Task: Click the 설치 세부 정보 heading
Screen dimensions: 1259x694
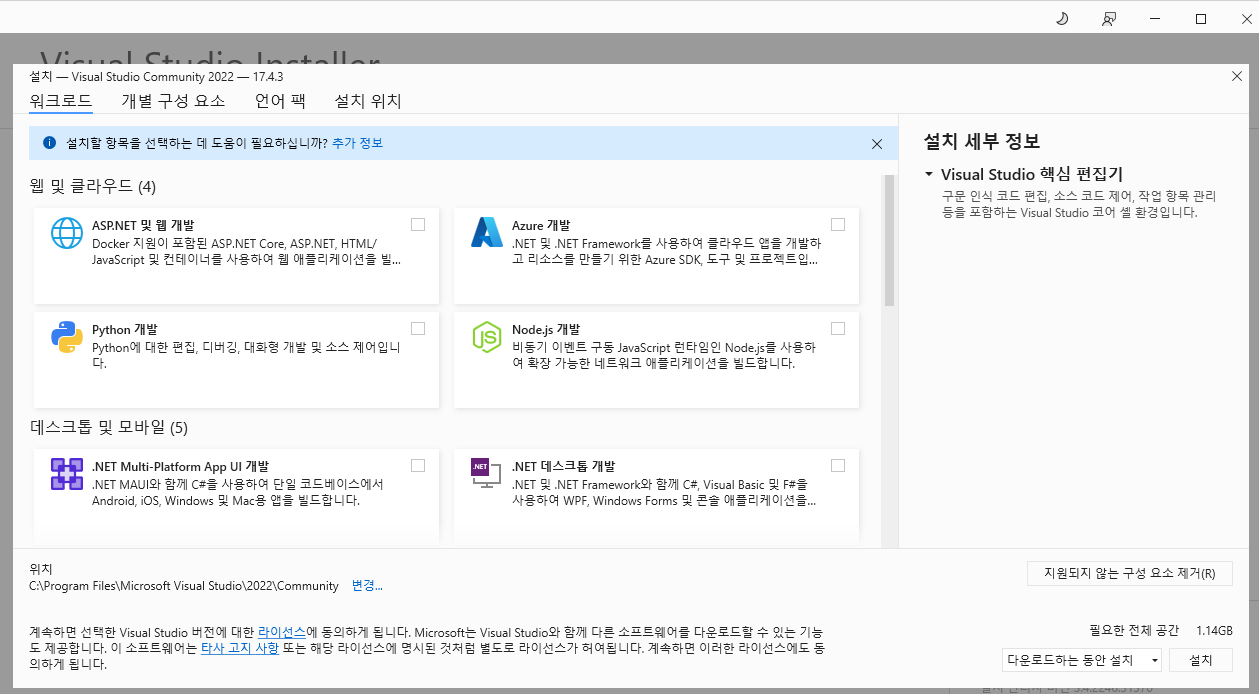Action: click(x=982, y=141)
